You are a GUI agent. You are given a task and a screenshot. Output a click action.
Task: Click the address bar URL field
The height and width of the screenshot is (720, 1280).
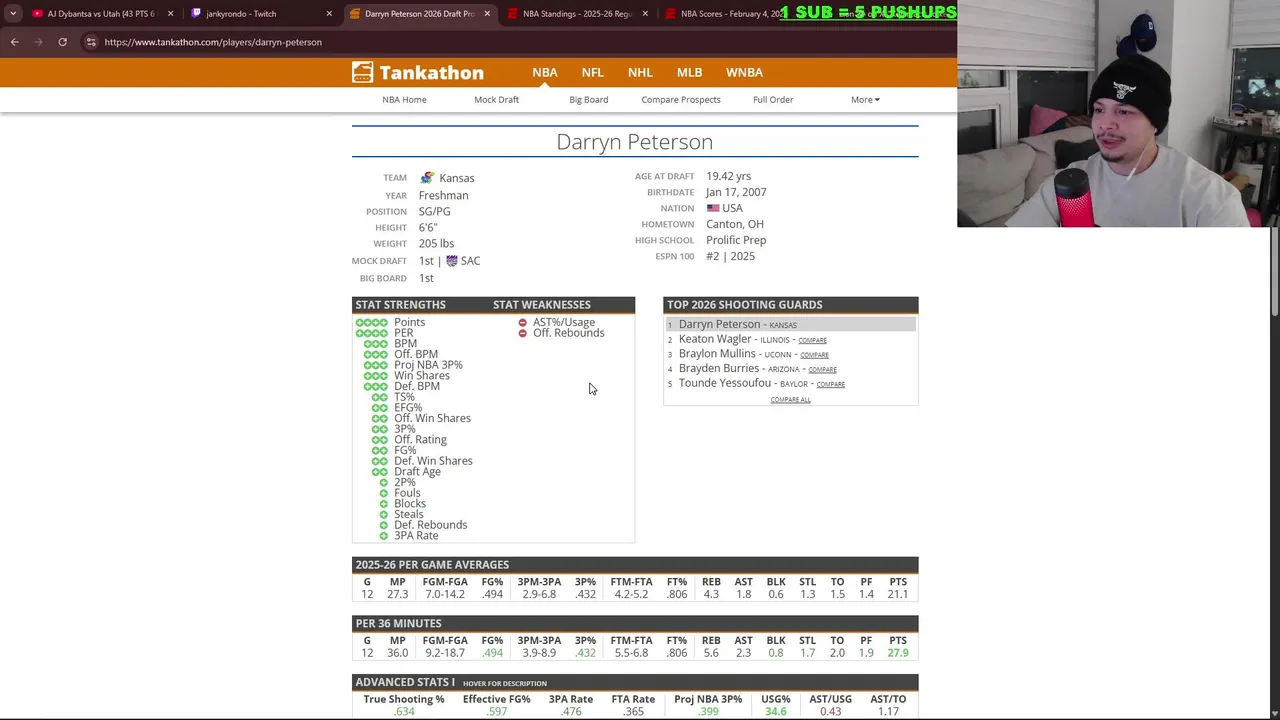click(213, 42)
